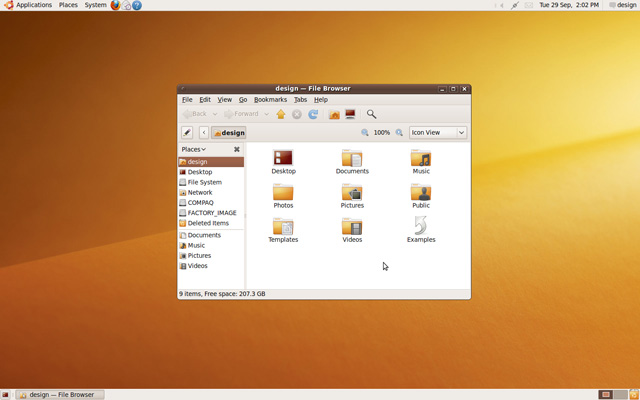The height and width of the screenshot is (400, 640).
Task: Zoom in with plus magnifier
Action: [x=399, y=133]
